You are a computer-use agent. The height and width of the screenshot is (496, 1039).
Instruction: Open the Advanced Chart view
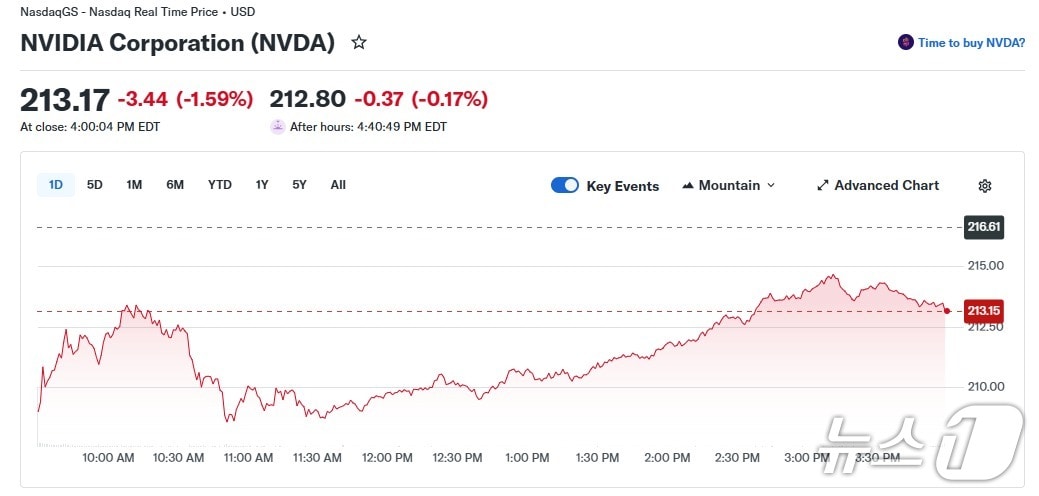[886, 186]
